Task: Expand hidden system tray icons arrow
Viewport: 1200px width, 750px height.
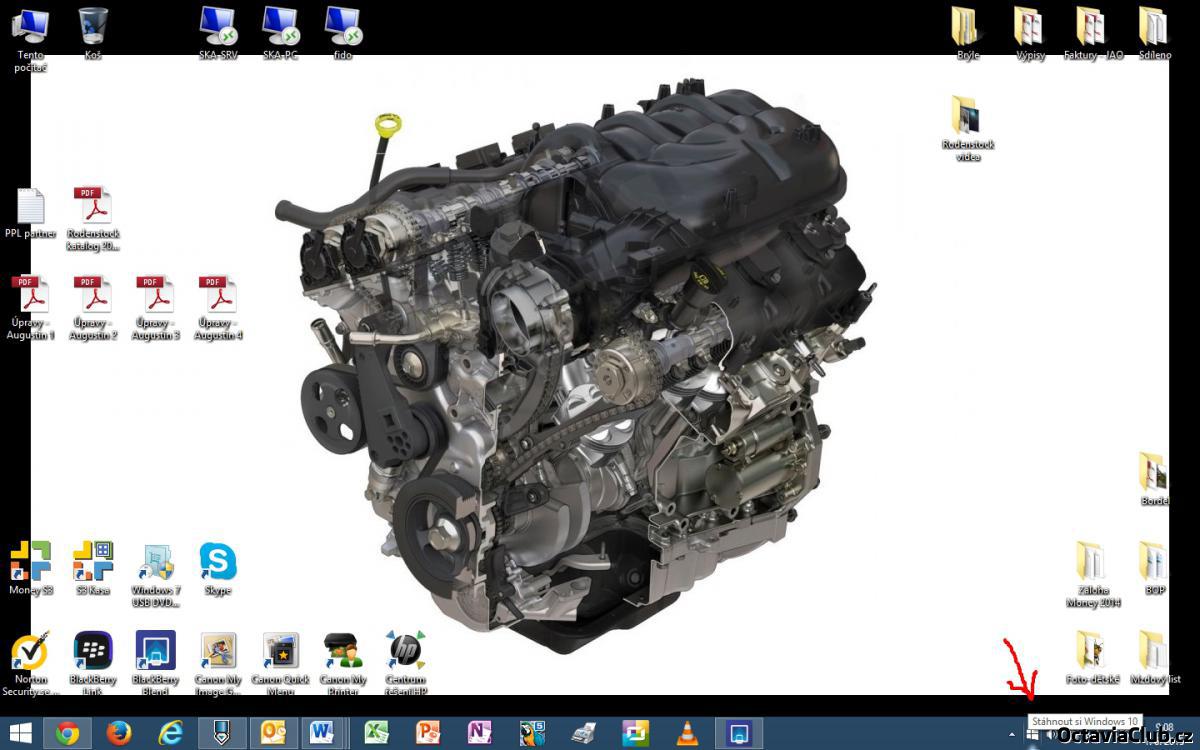Action: point(1011,734)
